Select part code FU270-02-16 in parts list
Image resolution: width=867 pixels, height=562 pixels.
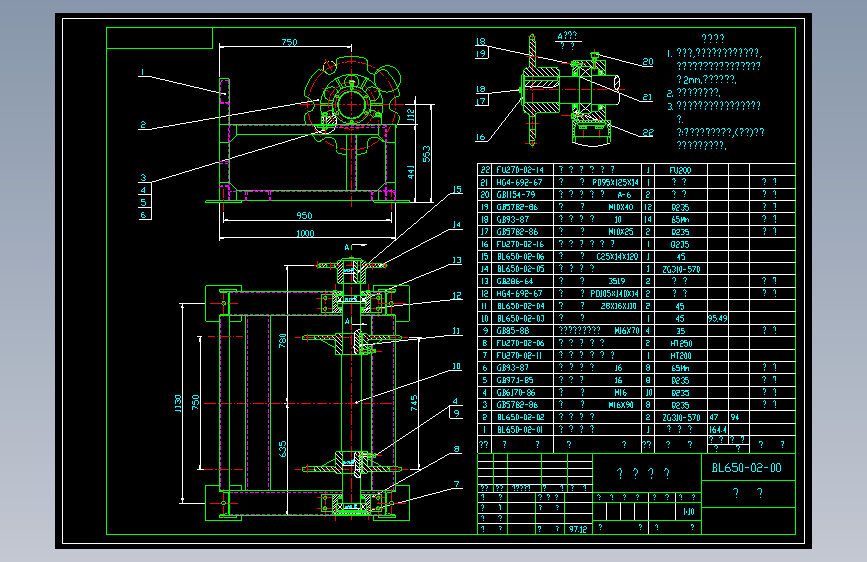[x=520, y=244]
